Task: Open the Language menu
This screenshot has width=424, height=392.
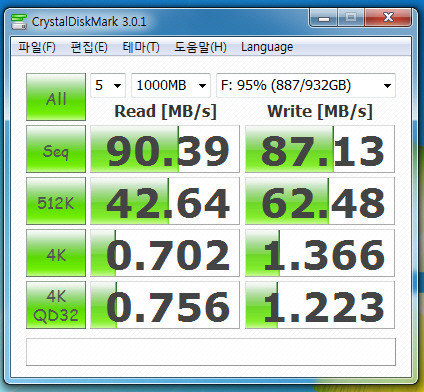Action: pos(267,47)
